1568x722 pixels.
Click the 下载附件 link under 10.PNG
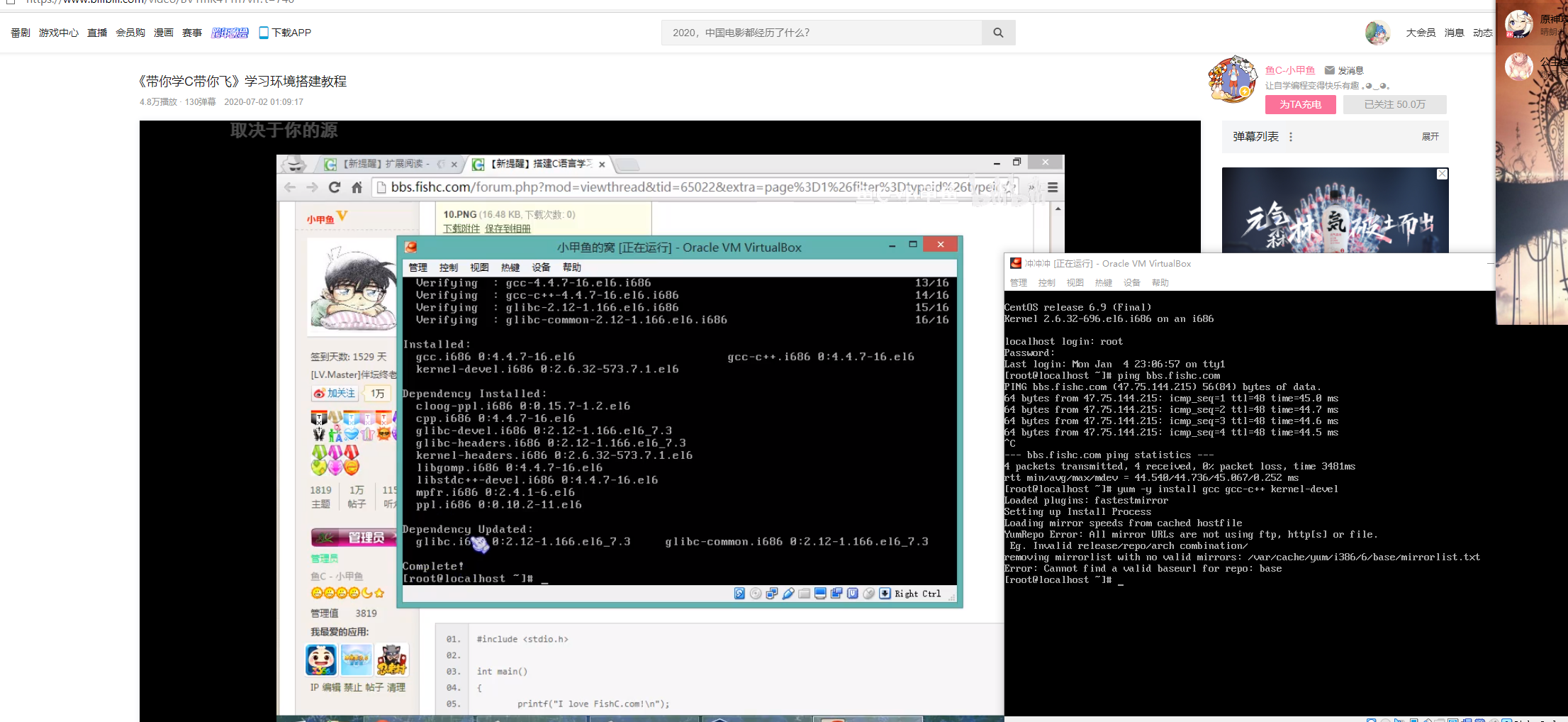pos(461,228)
